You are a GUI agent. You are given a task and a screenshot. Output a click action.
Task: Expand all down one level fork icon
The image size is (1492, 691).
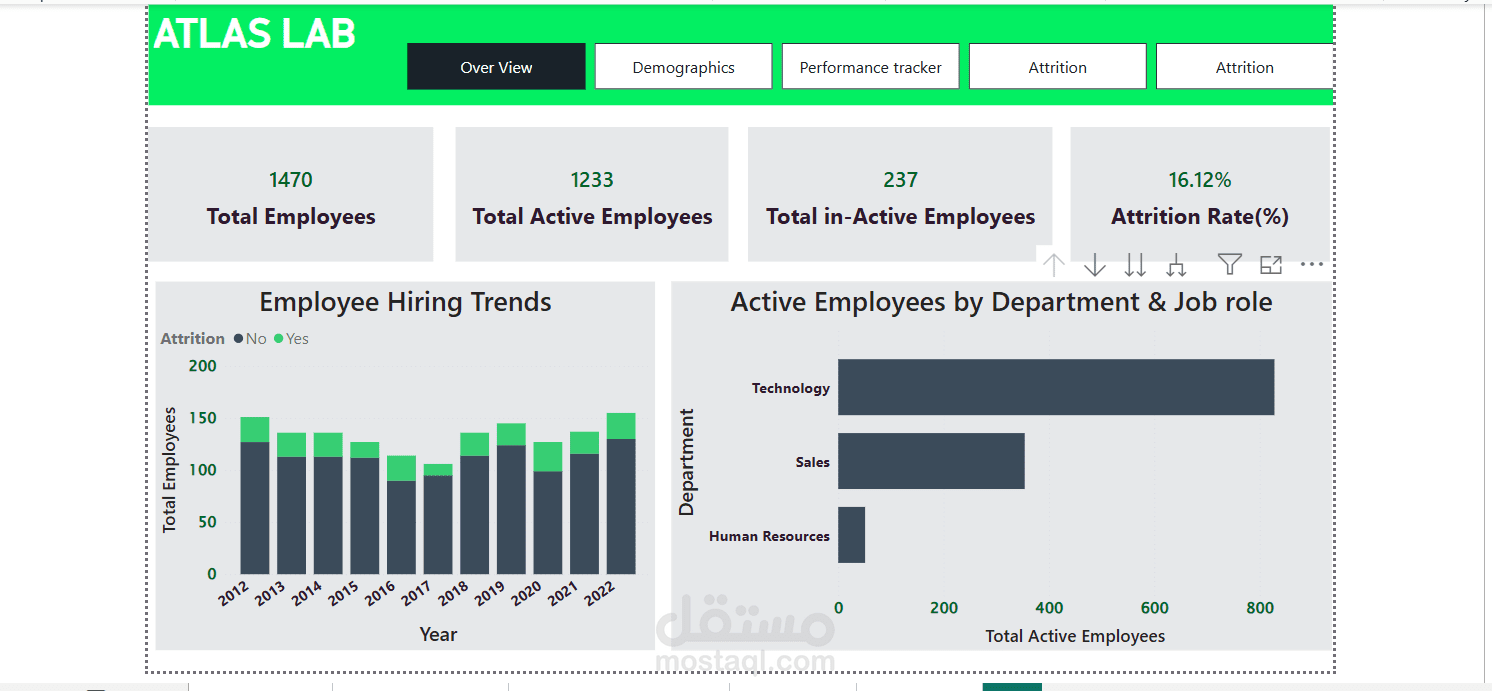pos(1176,265)
